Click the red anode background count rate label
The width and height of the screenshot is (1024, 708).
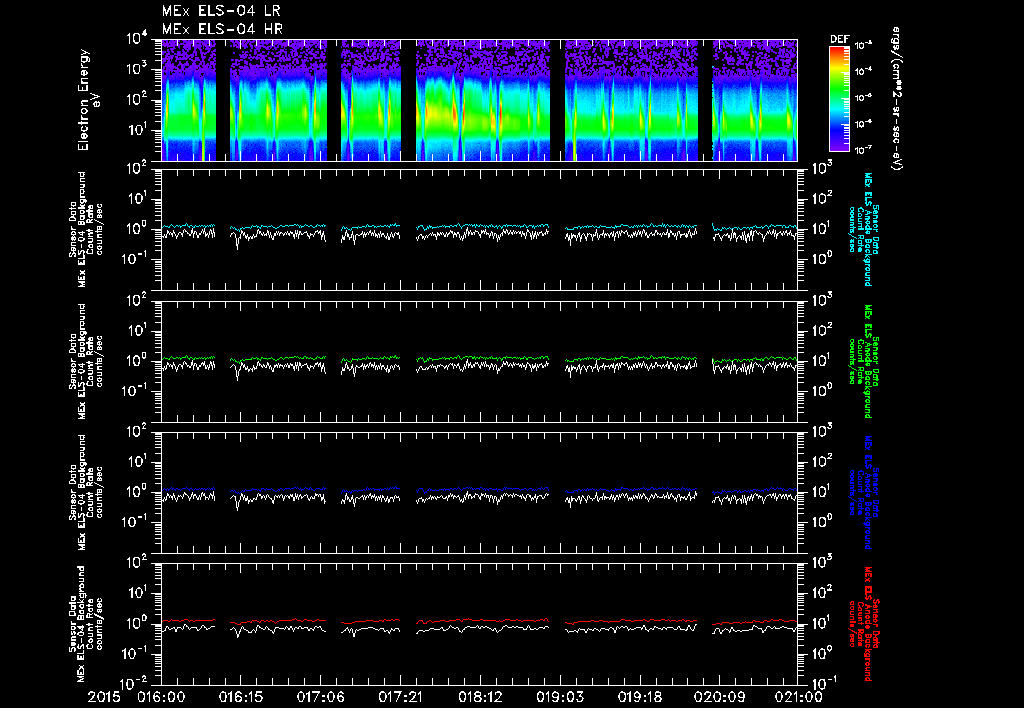point(863,624)
